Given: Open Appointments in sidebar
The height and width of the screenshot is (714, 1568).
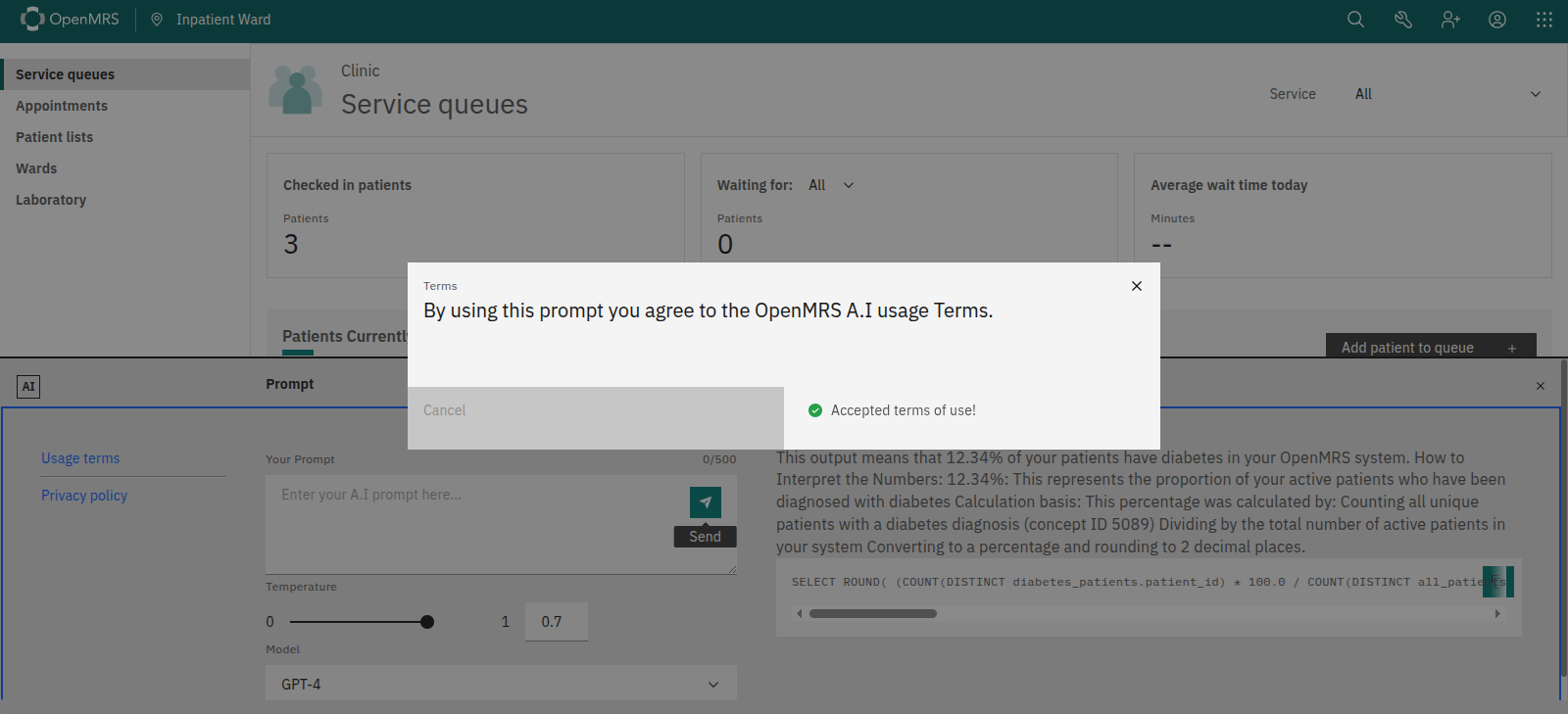Looking at the screenshot, I should pos(125,106).
